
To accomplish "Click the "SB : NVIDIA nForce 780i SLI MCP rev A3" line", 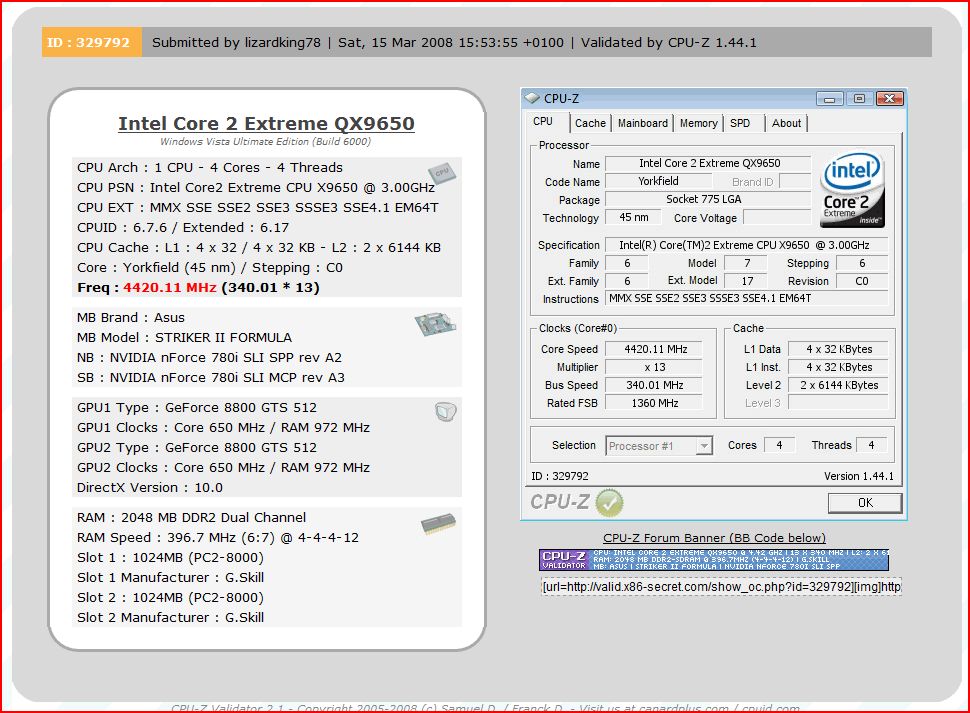I will 210,377.
